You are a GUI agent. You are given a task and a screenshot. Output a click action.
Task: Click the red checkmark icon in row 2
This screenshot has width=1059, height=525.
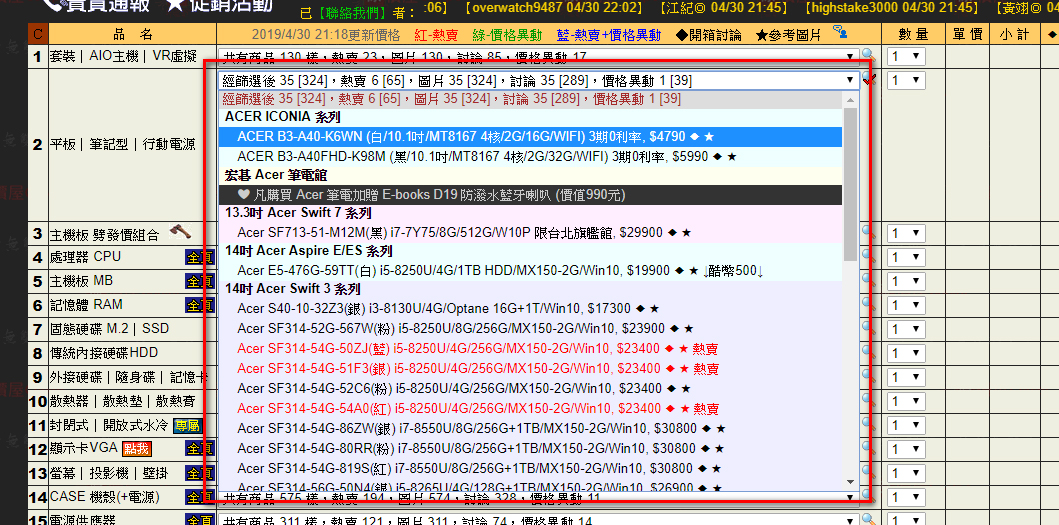(x=871, y=80)
